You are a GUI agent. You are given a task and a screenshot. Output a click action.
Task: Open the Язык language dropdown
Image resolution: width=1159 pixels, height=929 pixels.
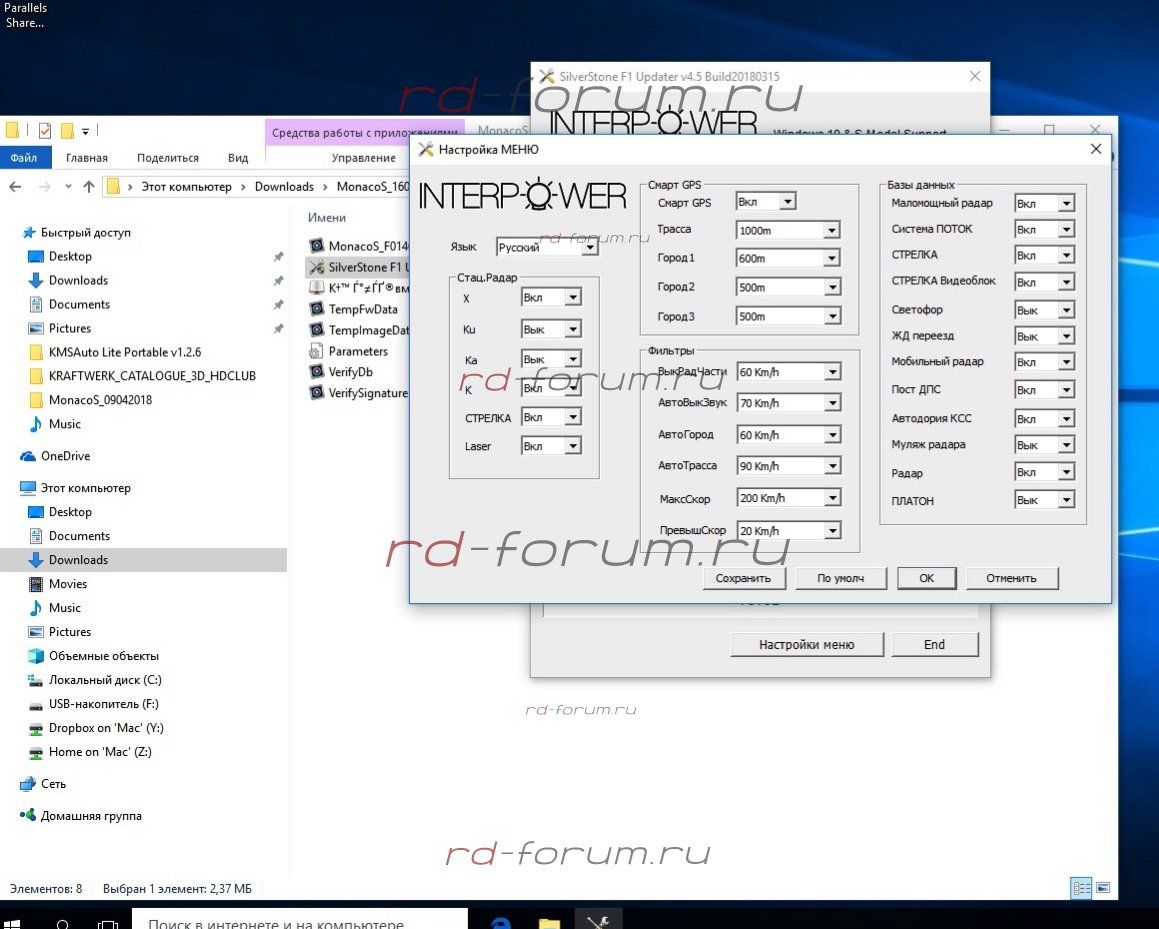point(589,247)
